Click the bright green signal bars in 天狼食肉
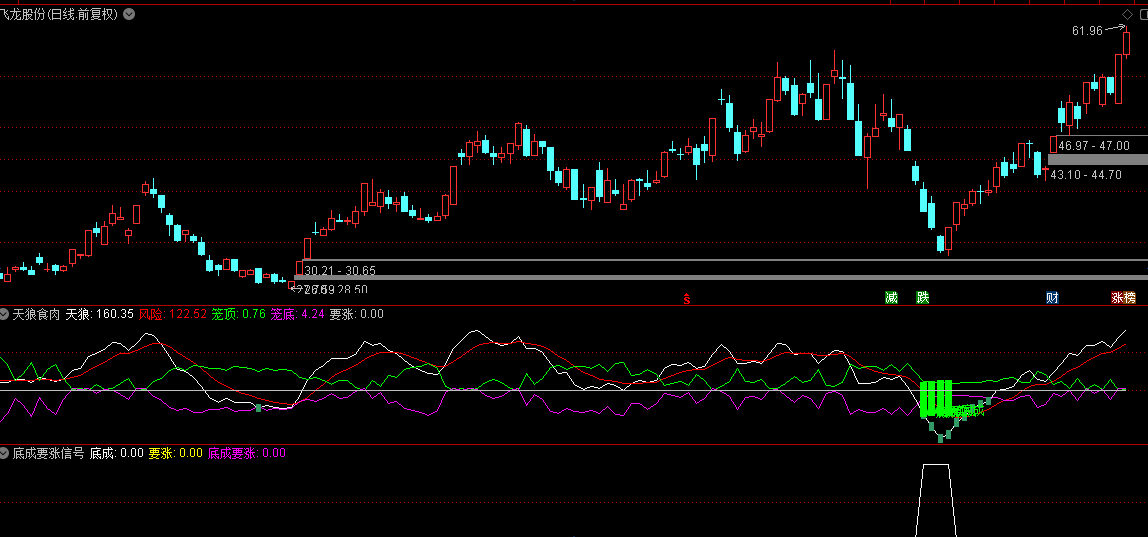Image resolution: width=1148 pixels, height=537 pixels. [936, 399]
